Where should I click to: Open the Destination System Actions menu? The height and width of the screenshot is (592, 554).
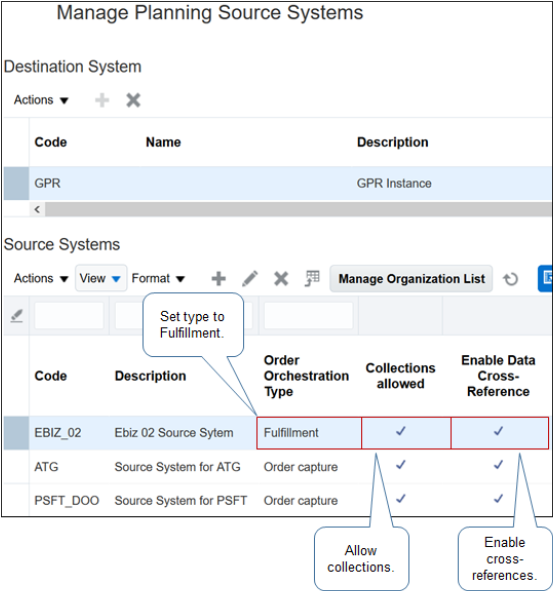[41, 100]
